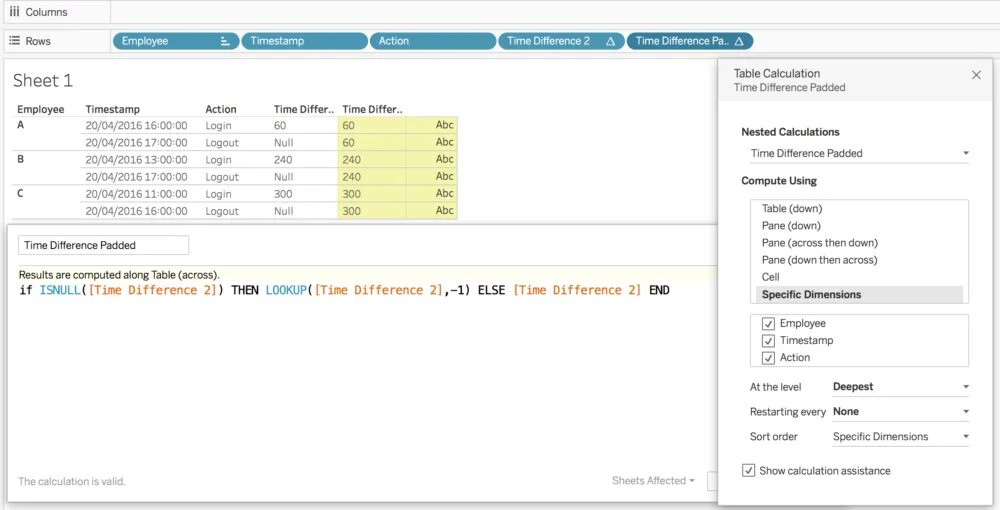Click 'Results are computed along Table (across)' message
1000x510 pixels.
(119, 275)
